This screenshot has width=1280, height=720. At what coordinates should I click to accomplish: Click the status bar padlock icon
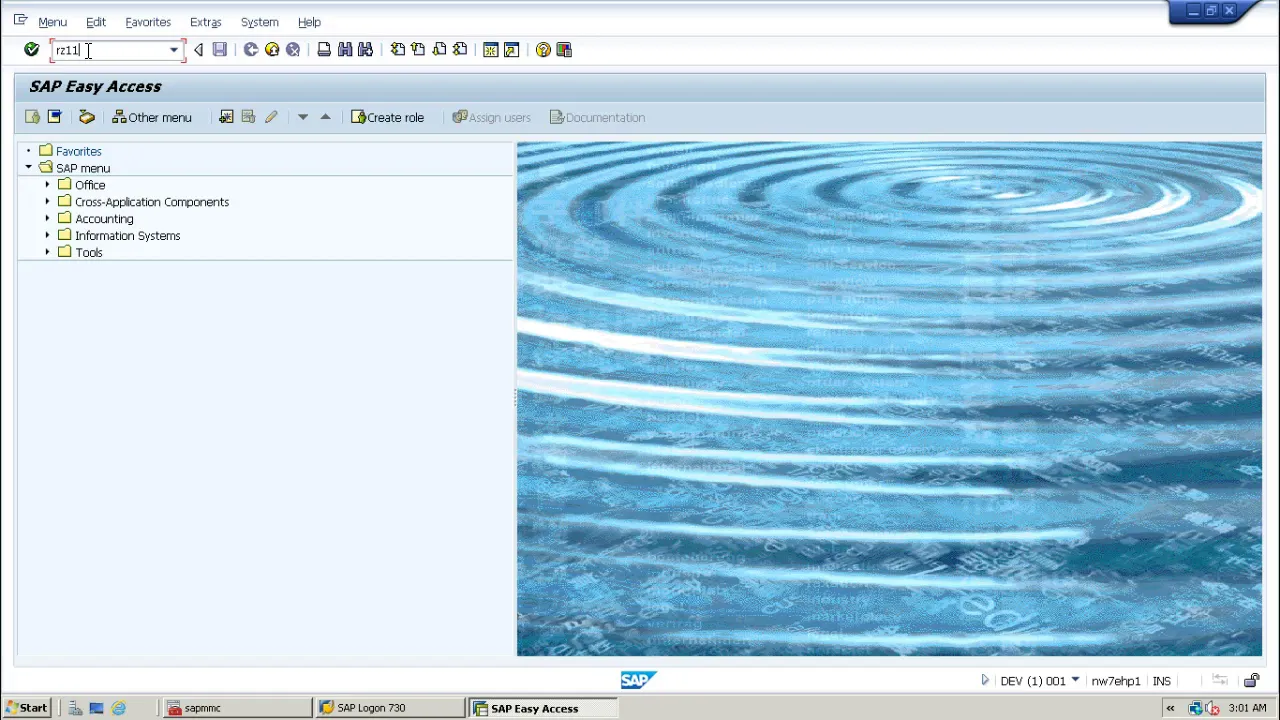(1251, 681)
